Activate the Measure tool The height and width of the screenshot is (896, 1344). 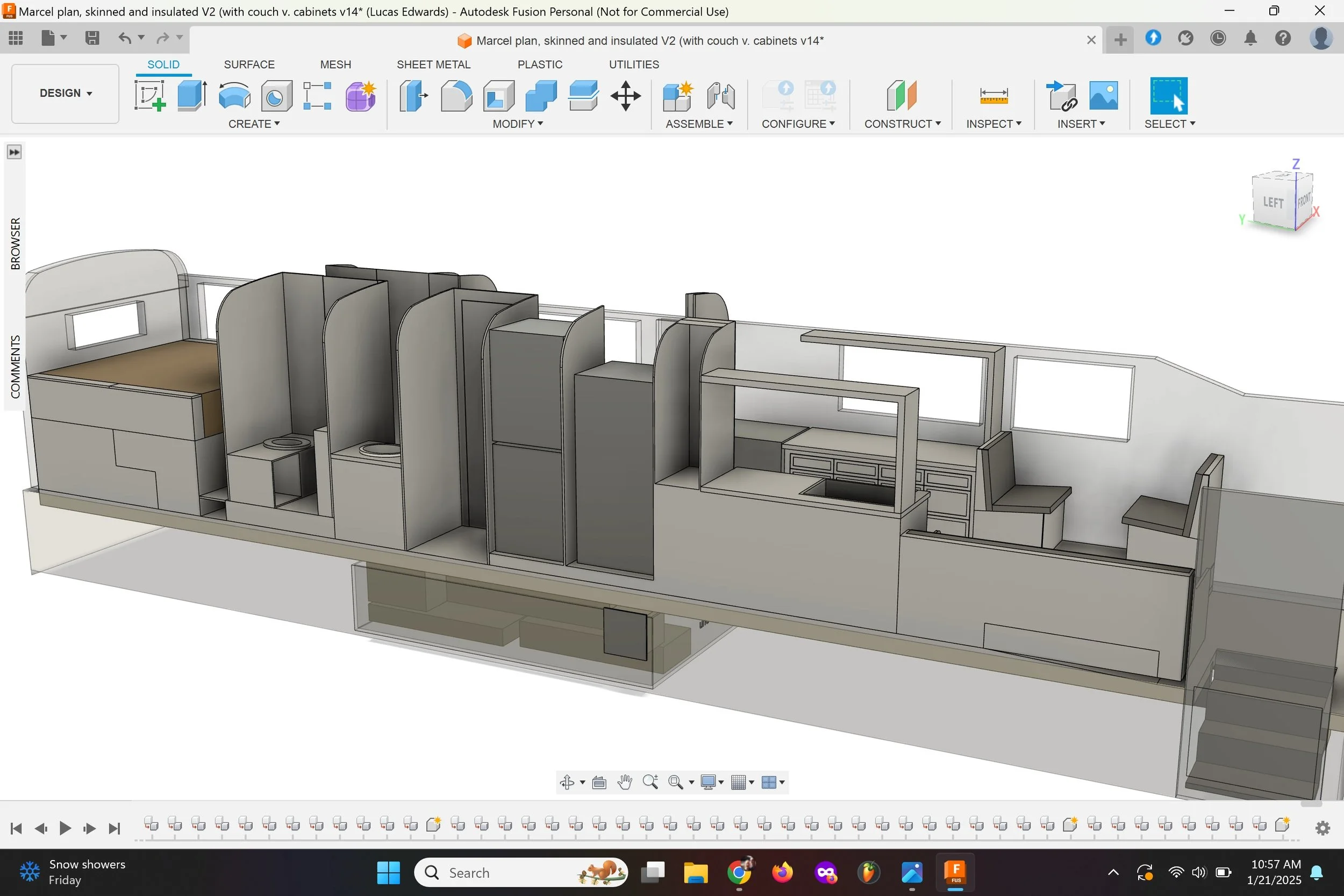click(x=993, y=96)
